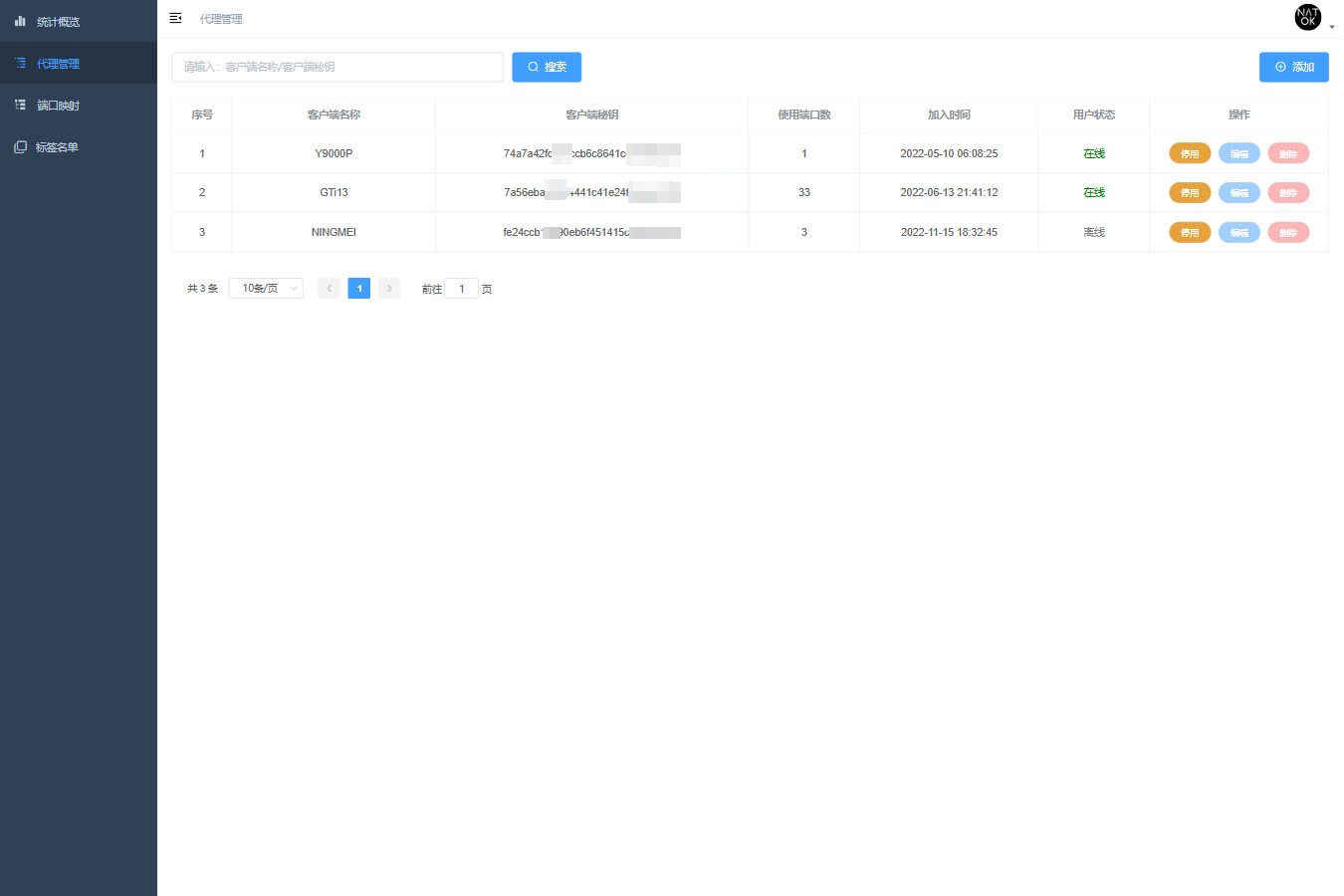
Task: Disable client NINGMEI with 停用
Action: (1190, 232)
